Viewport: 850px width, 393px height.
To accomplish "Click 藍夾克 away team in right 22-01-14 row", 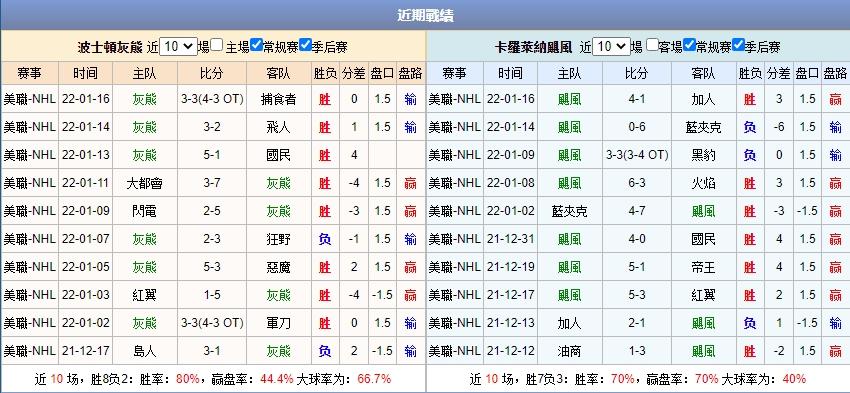I will [x=704, y=127].
